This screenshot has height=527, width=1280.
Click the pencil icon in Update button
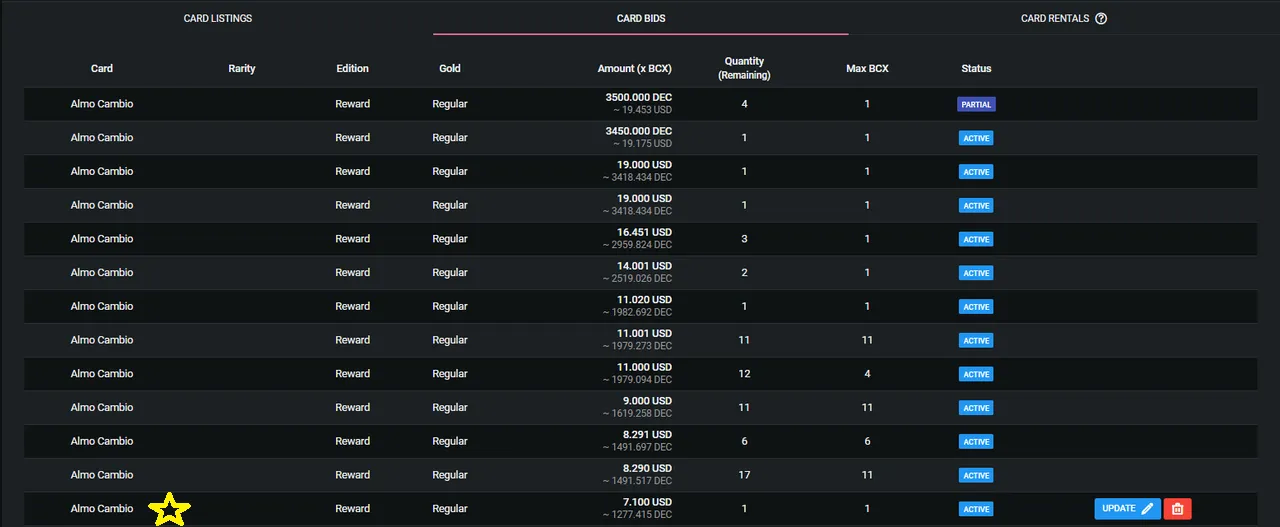tap(1147, 508)
